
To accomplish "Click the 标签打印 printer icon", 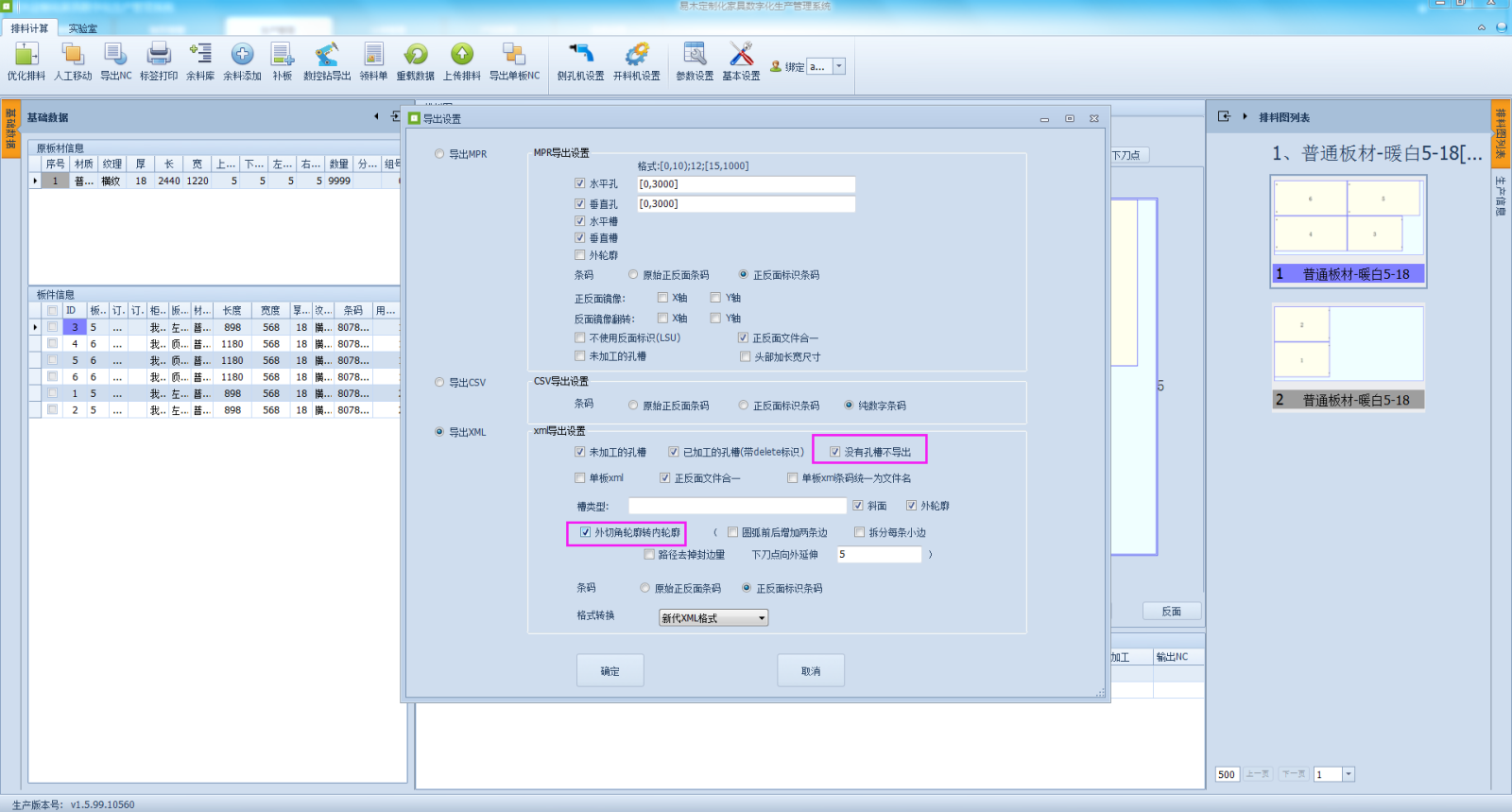I will (x=159, y=54).
